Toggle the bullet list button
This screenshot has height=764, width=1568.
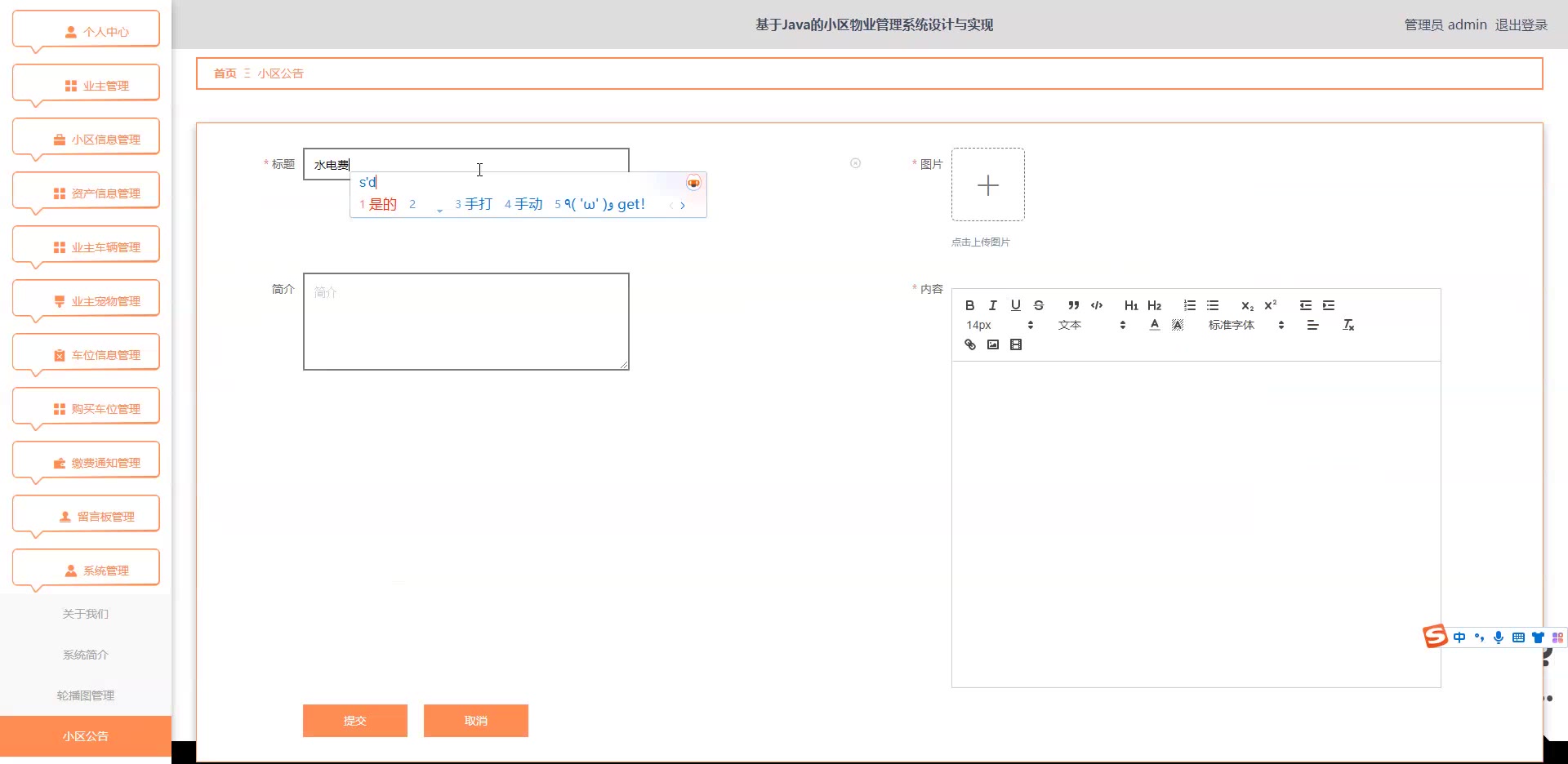tap(1212, 305)
